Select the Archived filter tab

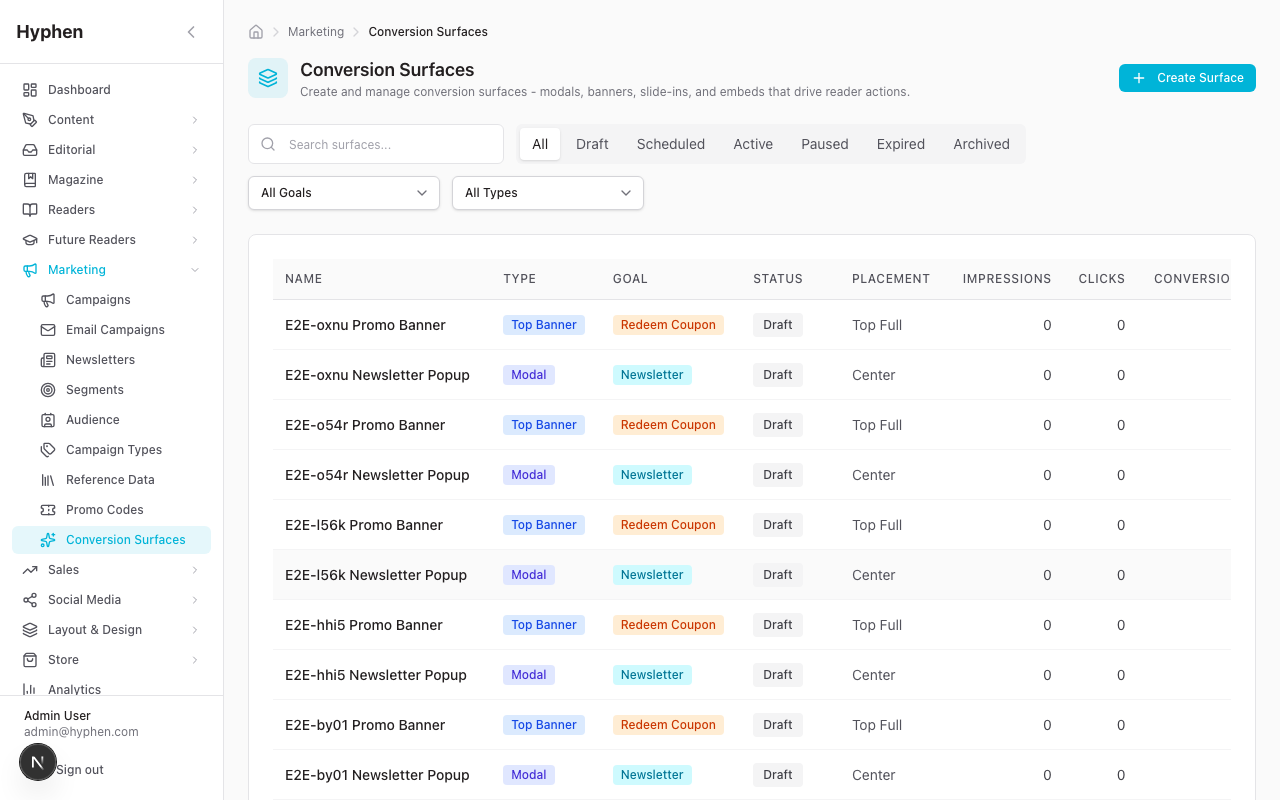[x=980, y=144]
